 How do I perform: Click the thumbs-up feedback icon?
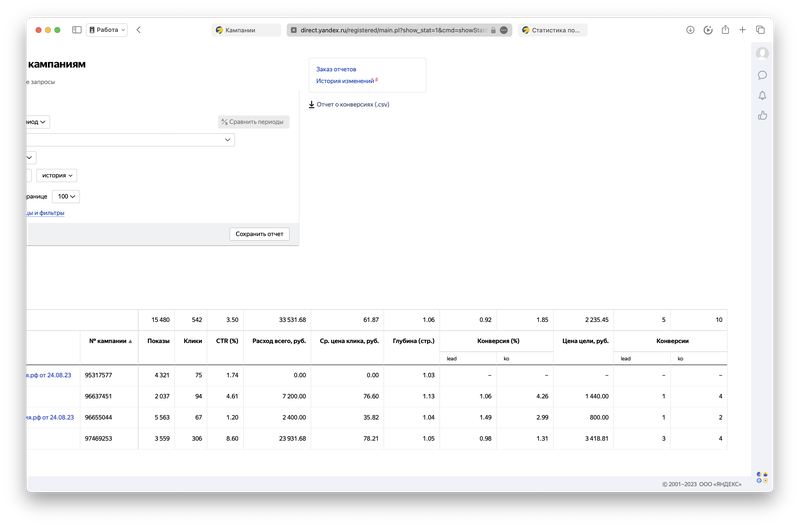(762, 116)
